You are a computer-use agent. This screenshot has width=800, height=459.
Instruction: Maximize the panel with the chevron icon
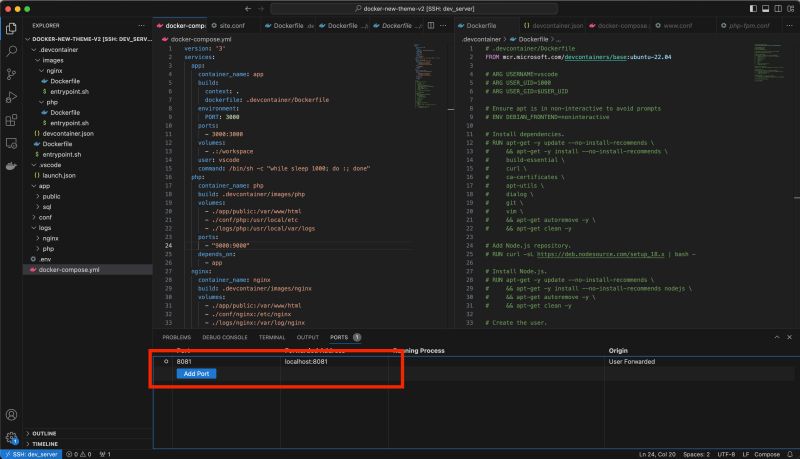click(x=777, y=337)
